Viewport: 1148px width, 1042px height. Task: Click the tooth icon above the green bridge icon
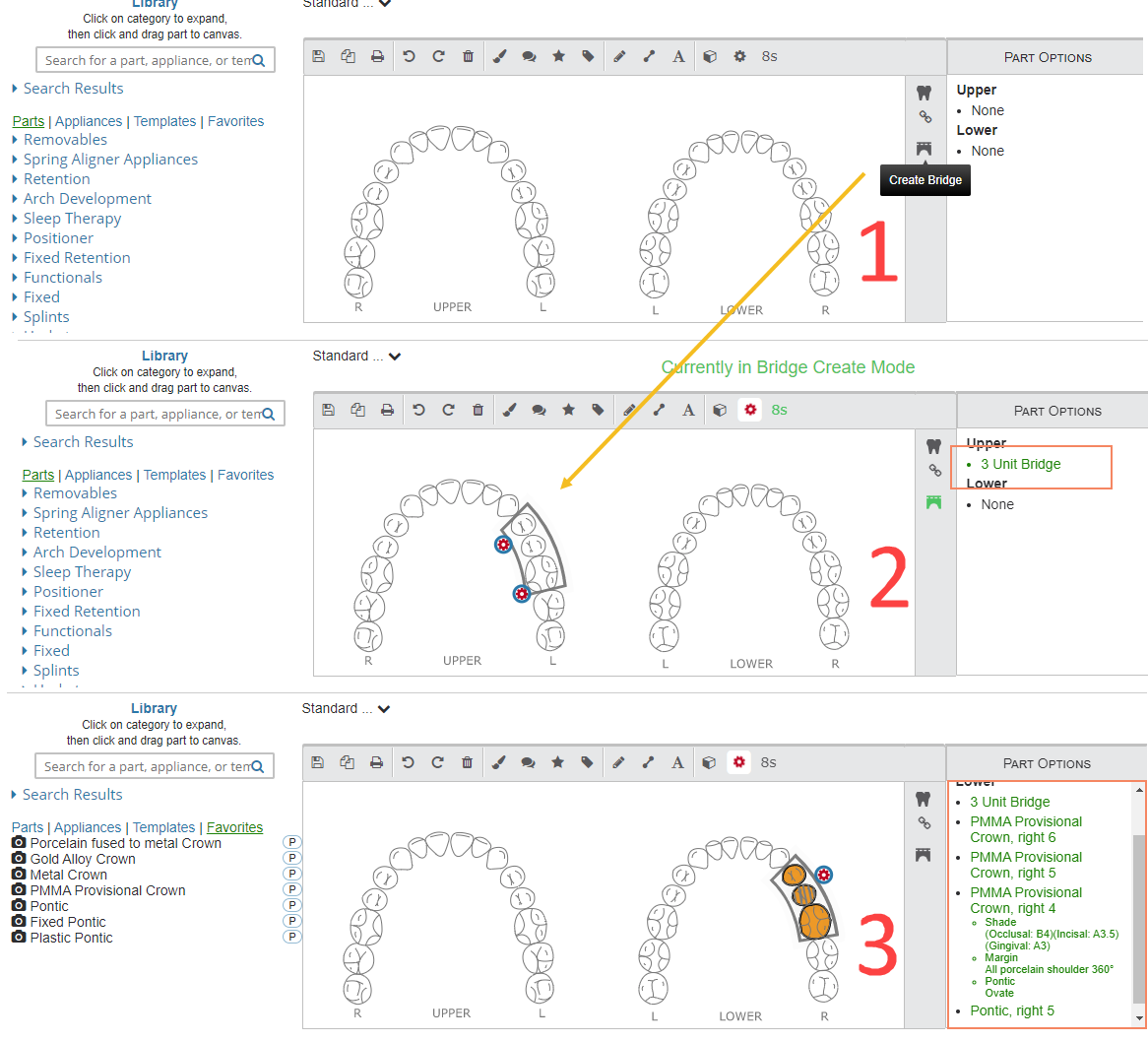[933, 446]
